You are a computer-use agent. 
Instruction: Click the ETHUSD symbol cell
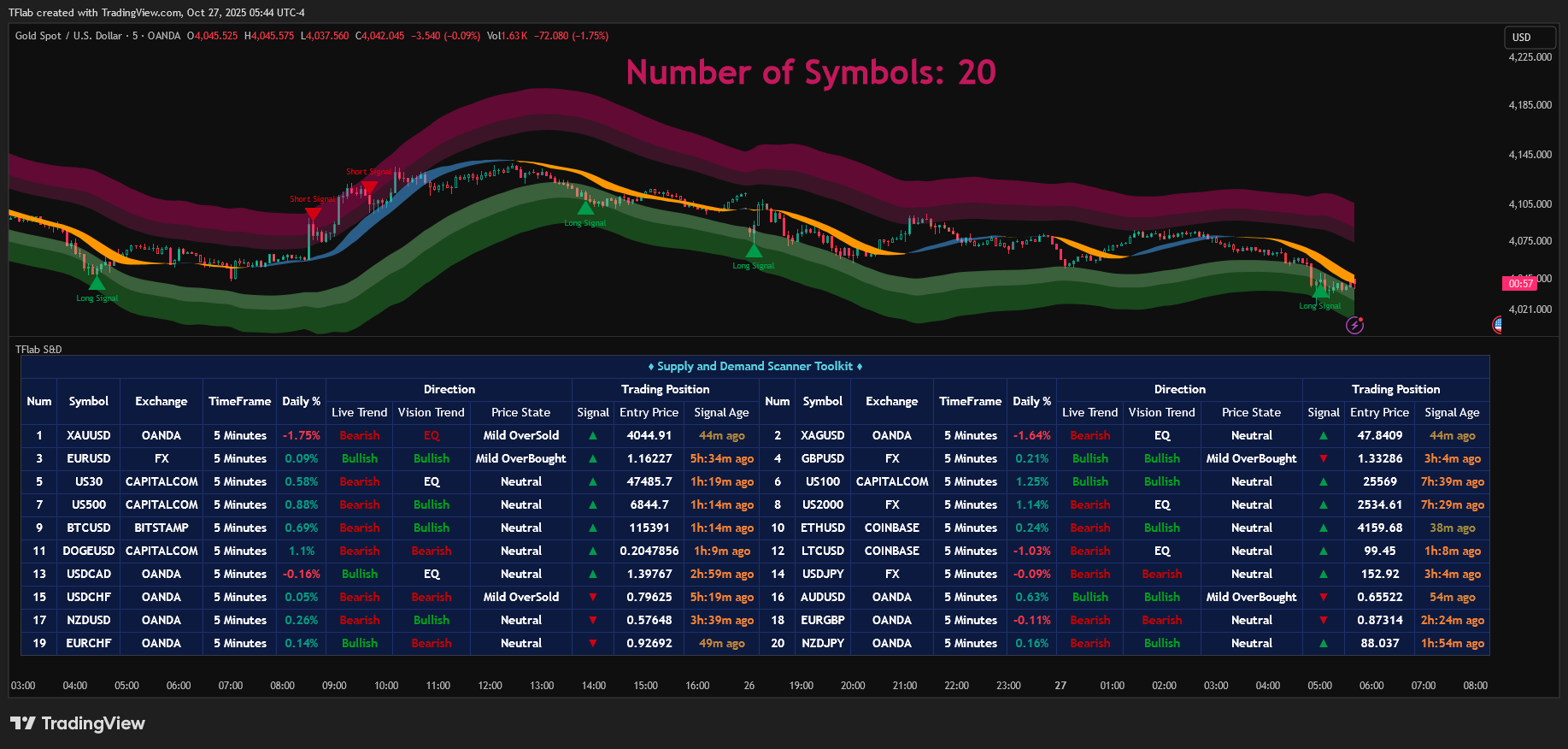pos(823,528)
